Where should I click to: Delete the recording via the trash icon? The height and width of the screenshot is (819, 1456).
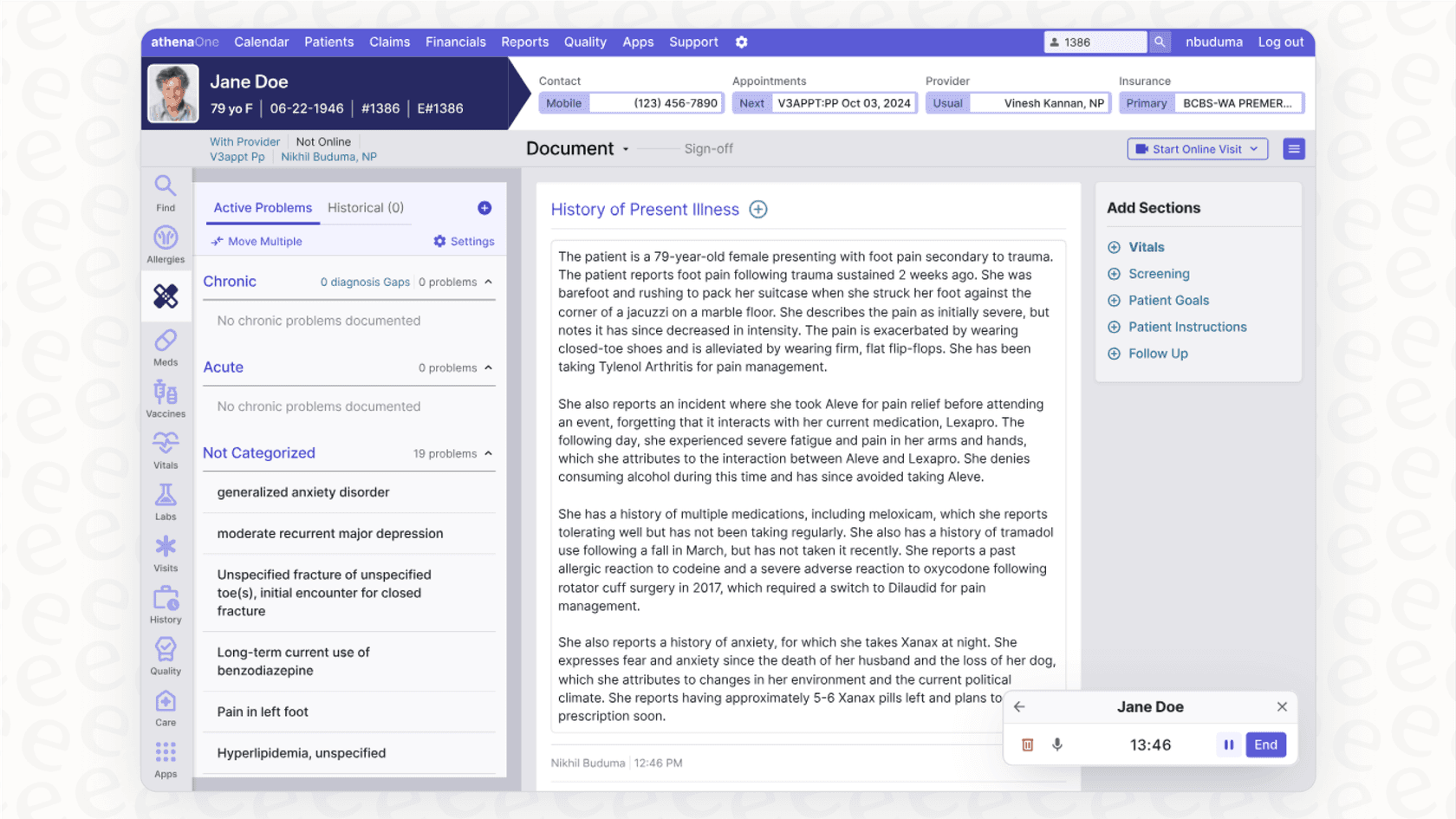(x=1028, y=744)
